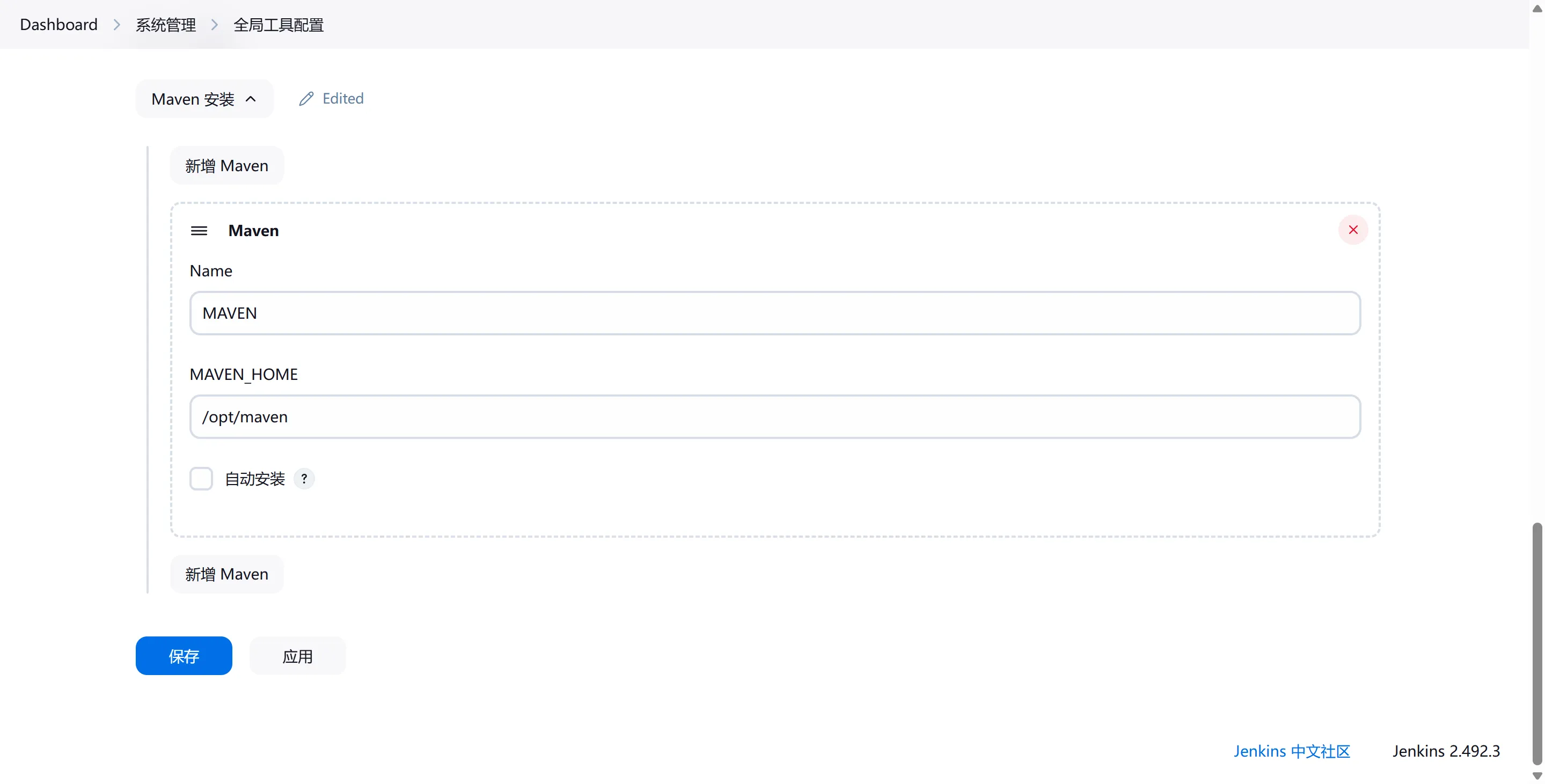Screen dimensions: 1545x784
Task: Save configuration with 保存 button
Action: (184, 656)
